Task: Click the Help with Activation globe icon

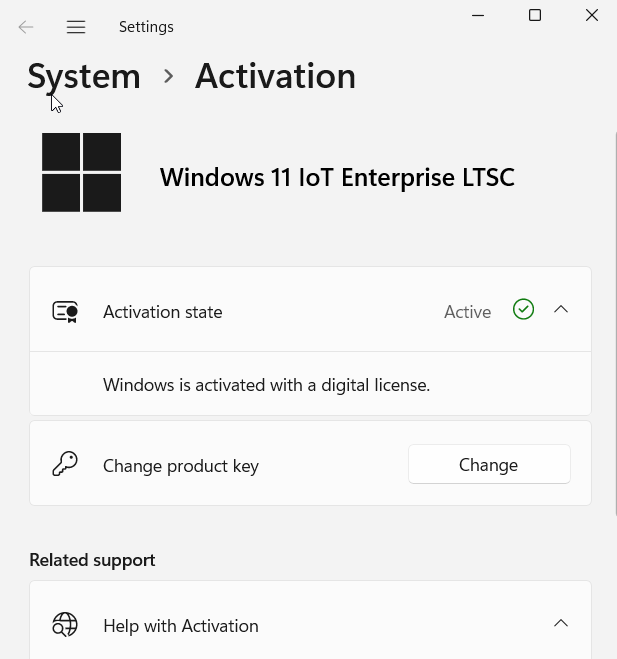Action: coord(65,625)
